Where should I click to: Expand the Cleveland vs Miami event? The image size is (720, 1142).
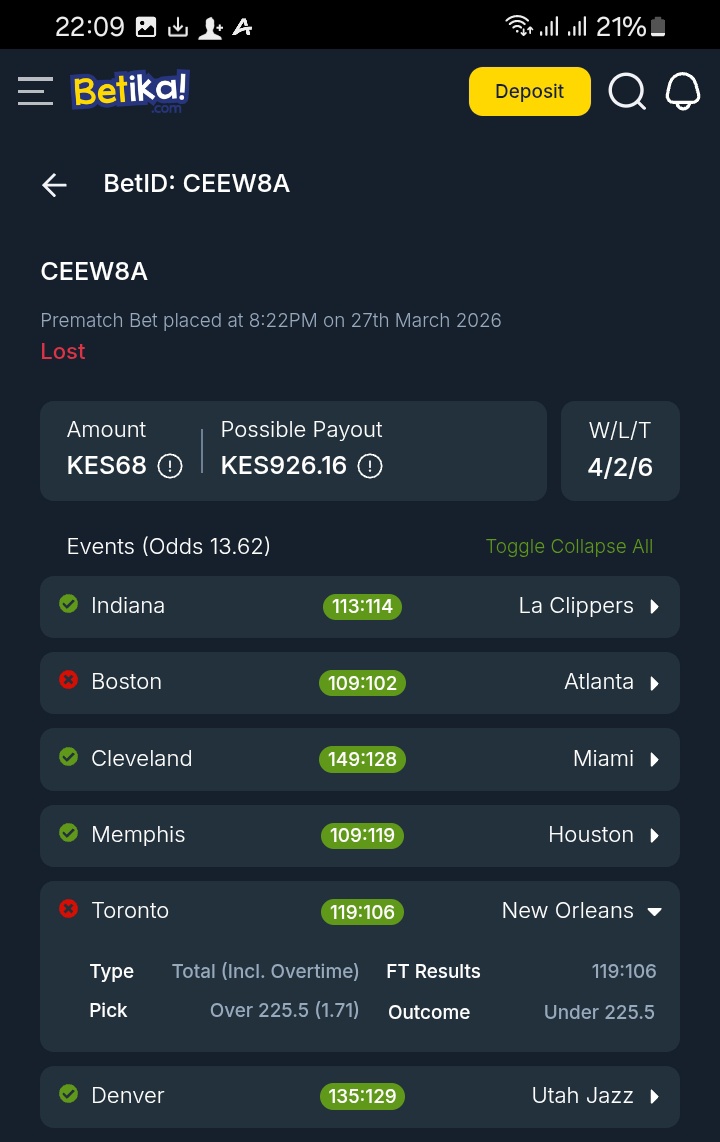tap(655, 759)
